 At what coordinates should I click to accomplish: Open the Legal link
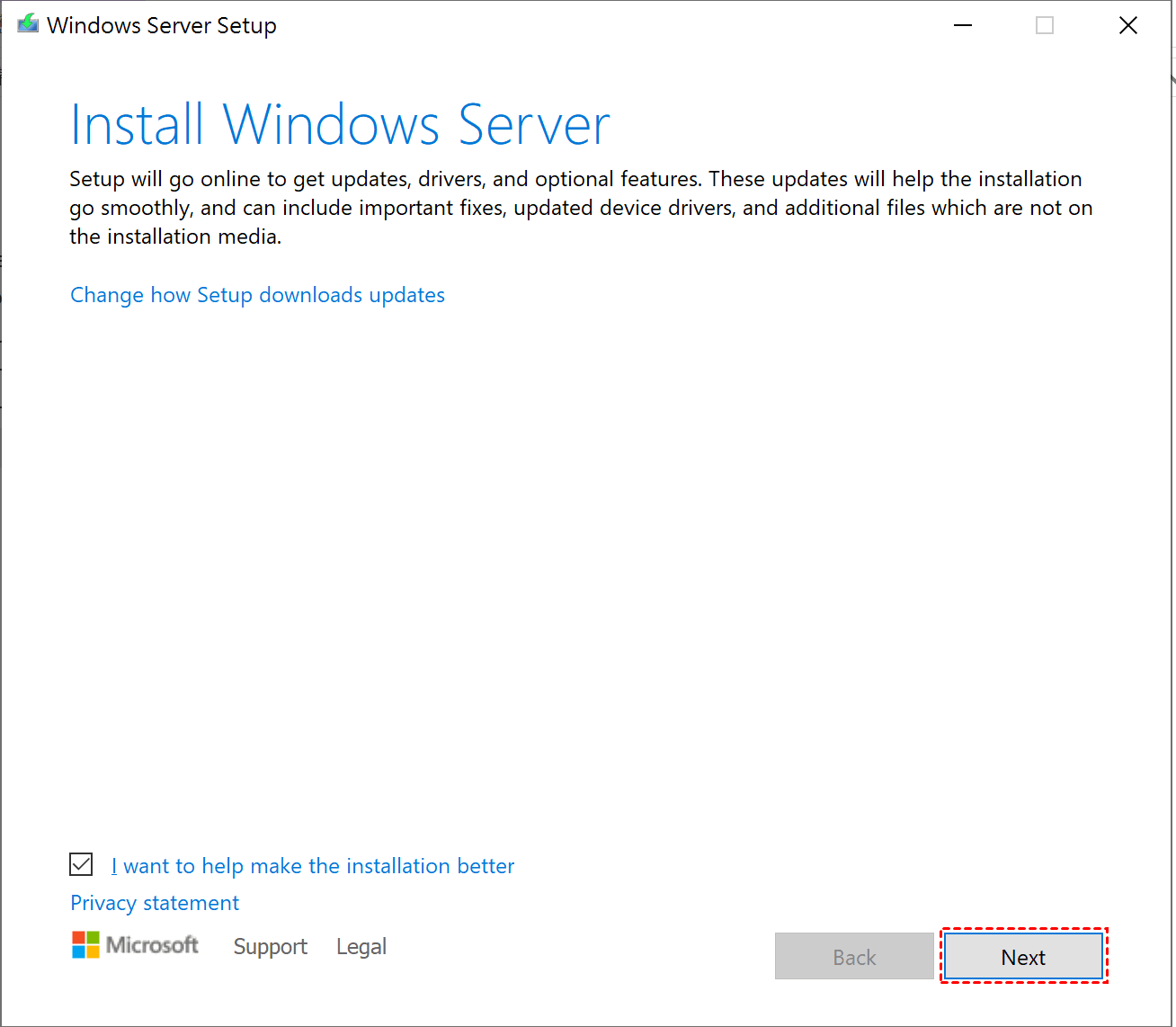[361, 947]
